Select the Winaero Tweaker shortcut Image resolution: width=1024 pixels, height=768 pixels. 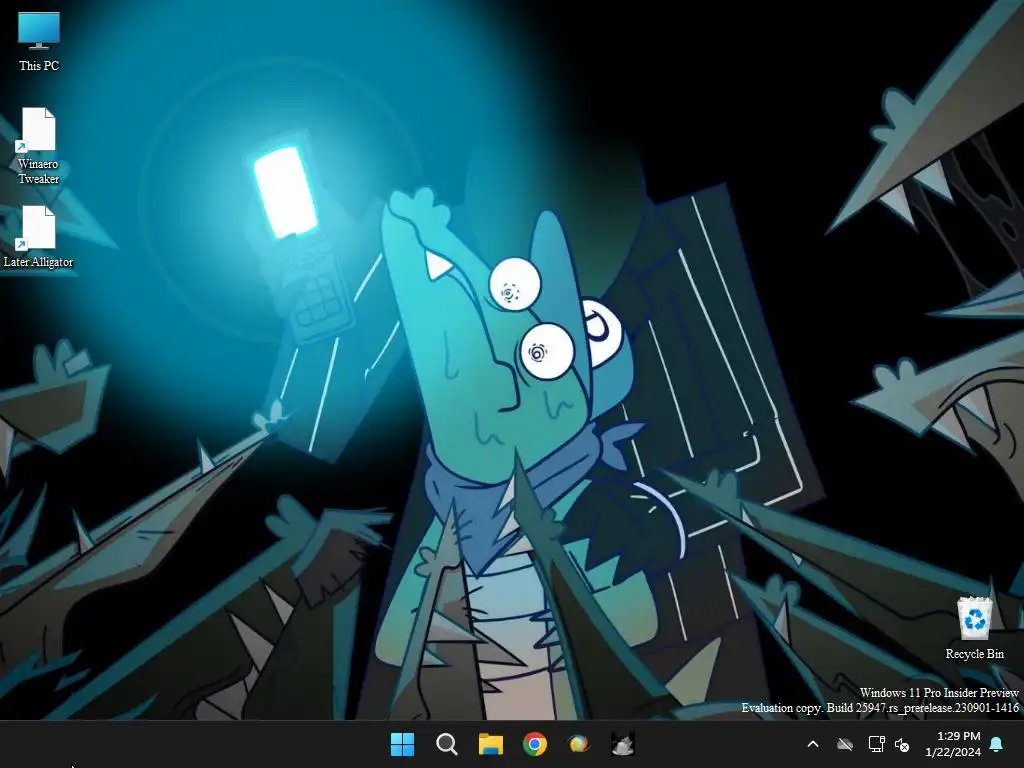click(x=39, y=146)
